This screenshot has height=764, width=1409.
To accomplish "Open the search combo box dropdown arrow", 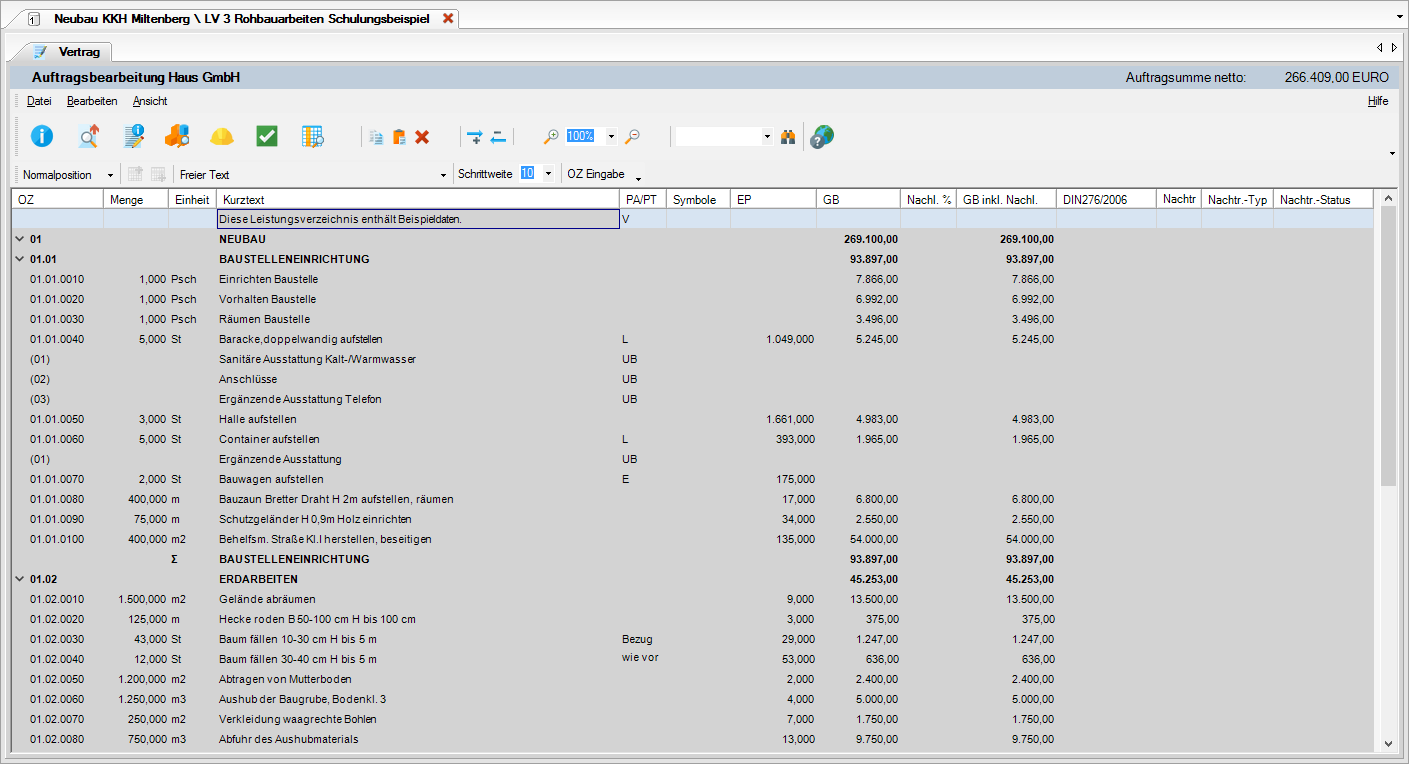I will (x=767, y=137).
